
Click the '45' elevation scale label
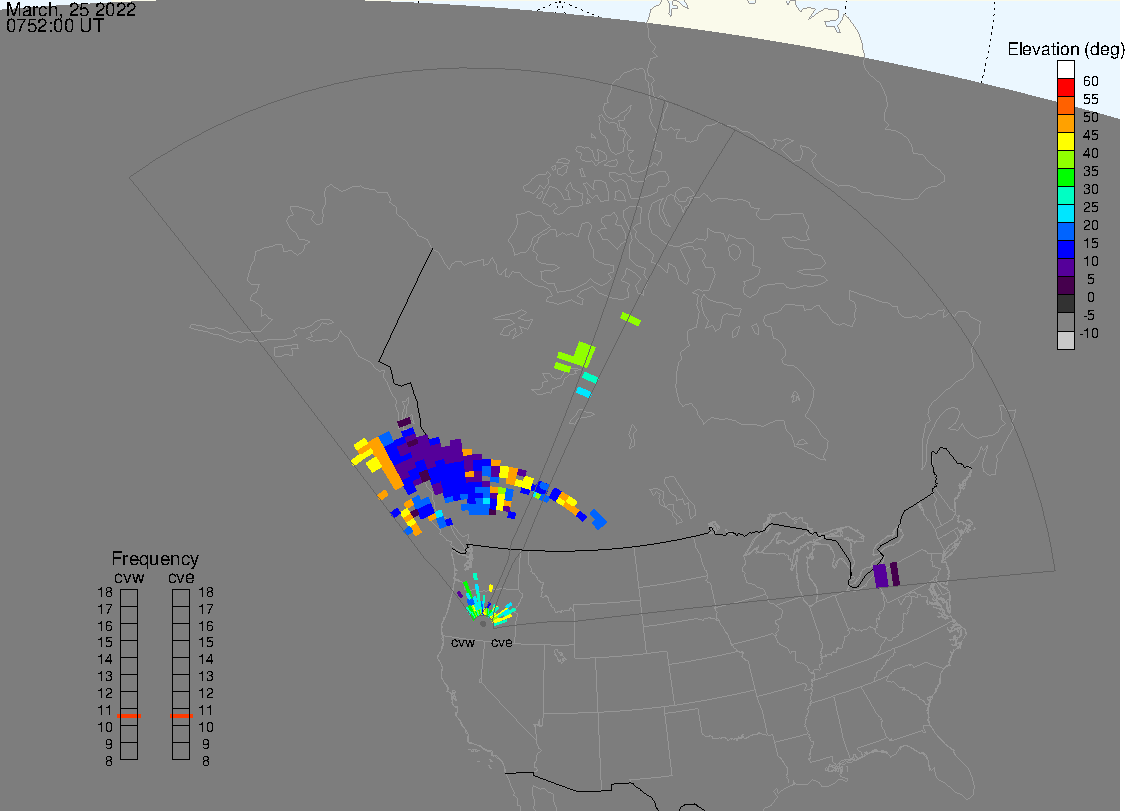point(1091,136)
